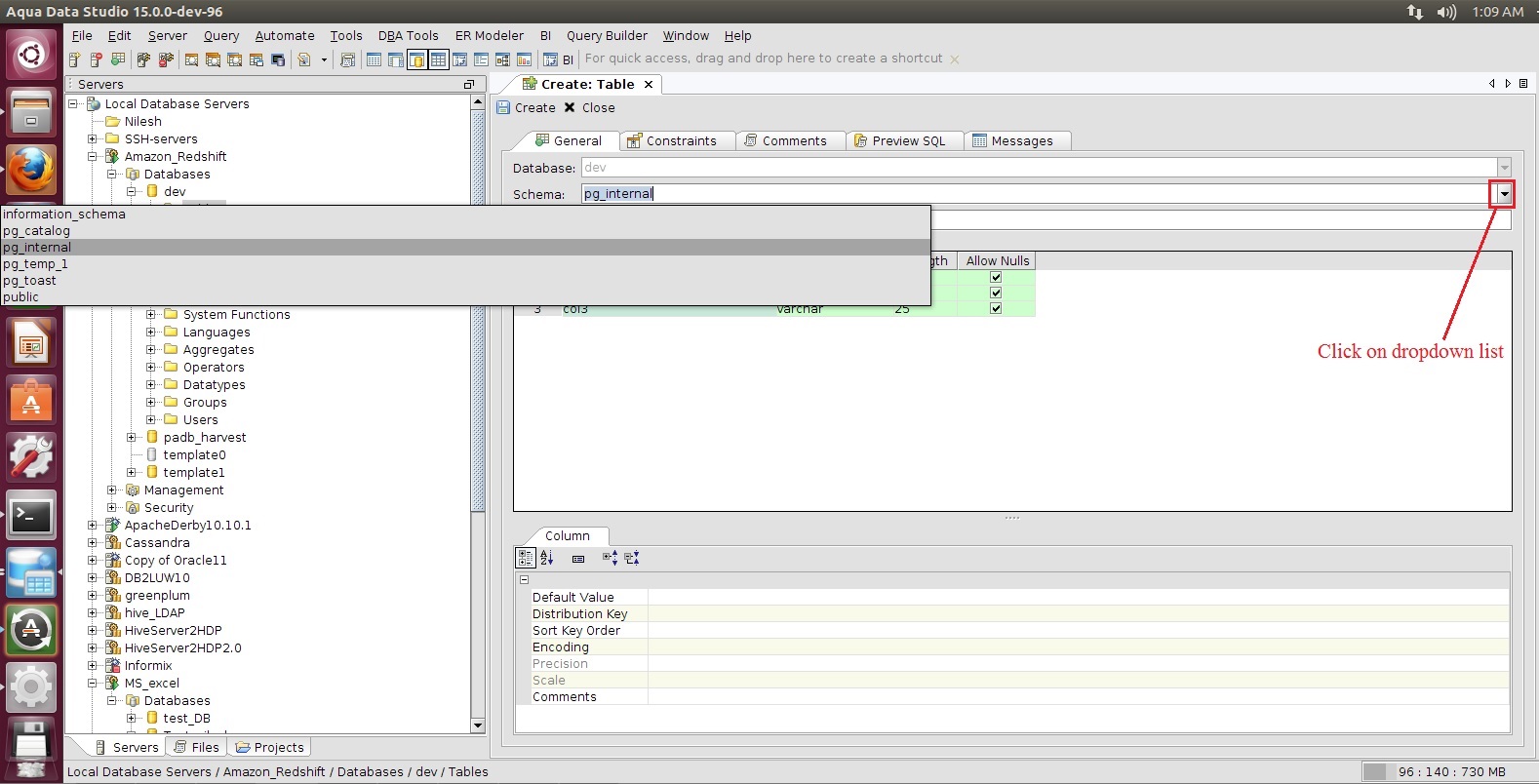Screen dimensions: 1539x784
Task: Switch Column properties to categorized view
Action: [526, 558]
